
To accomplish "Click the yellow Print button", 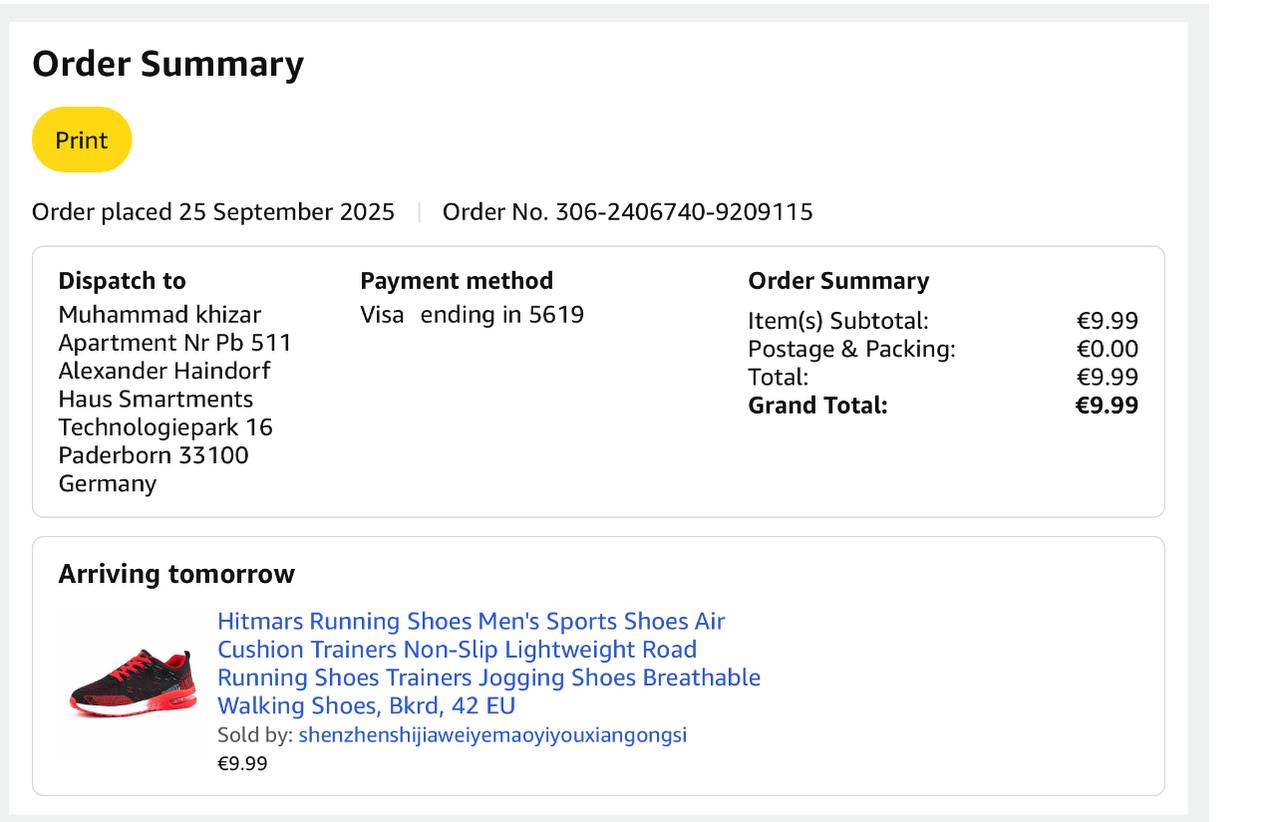I will 81,140.
